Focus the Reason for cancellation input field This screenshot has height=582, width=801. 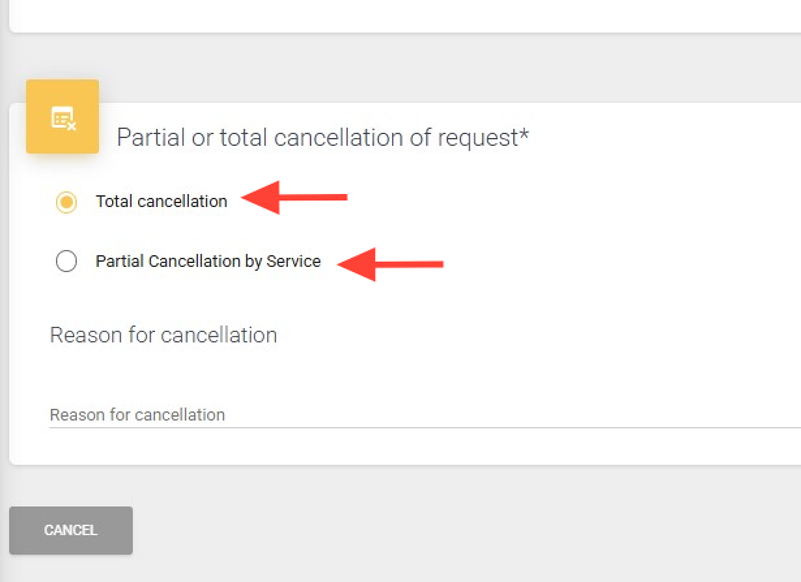pyautogui.click(x=400, y=414)
